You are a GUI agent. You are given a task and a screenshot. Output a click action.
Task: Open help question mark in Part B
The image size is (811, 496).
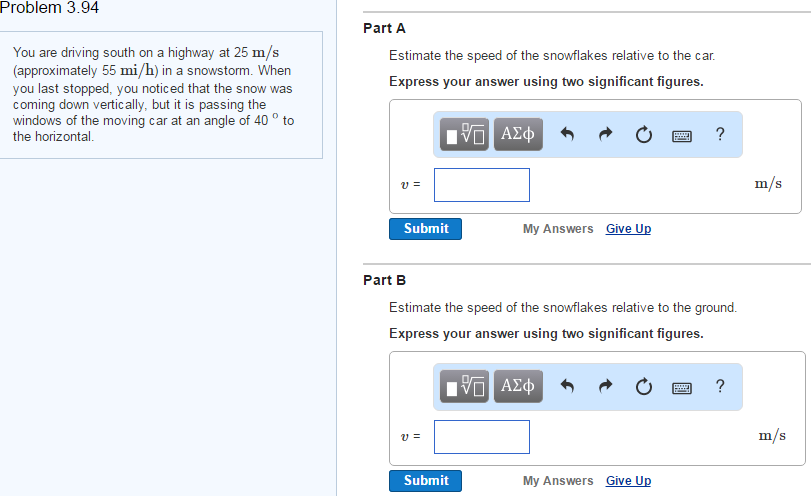point(720,386)
